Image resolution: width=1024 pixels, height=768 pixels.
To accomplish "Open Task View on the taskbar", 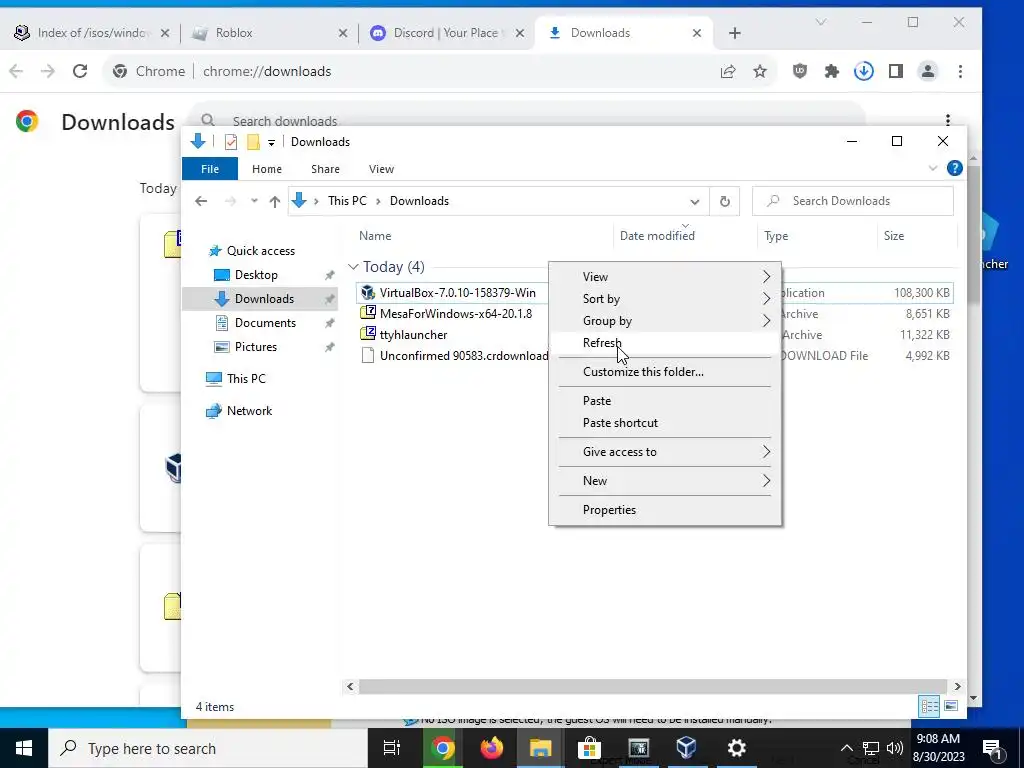I will click(391, 748).
